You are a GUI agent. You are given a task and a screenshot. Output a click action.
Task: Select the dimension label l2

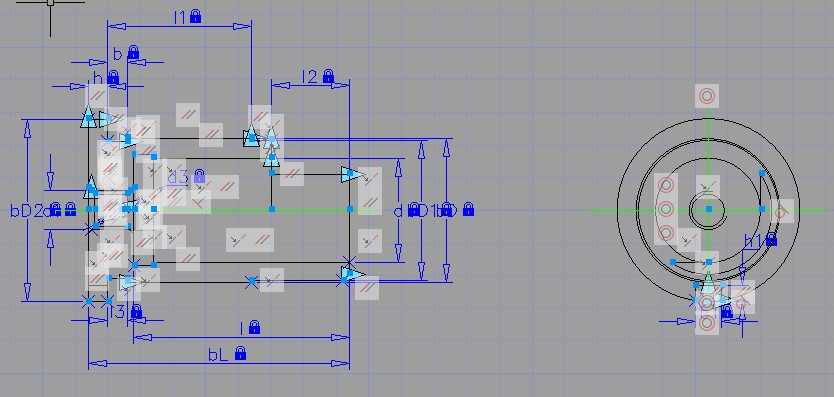click(x=310, y=77)
